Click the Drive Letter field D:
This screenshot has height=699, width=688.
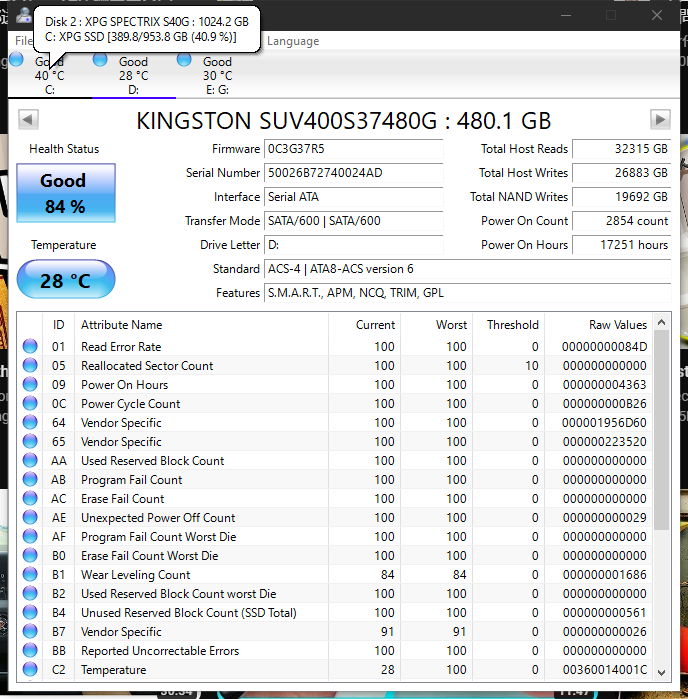pos(354,245)
